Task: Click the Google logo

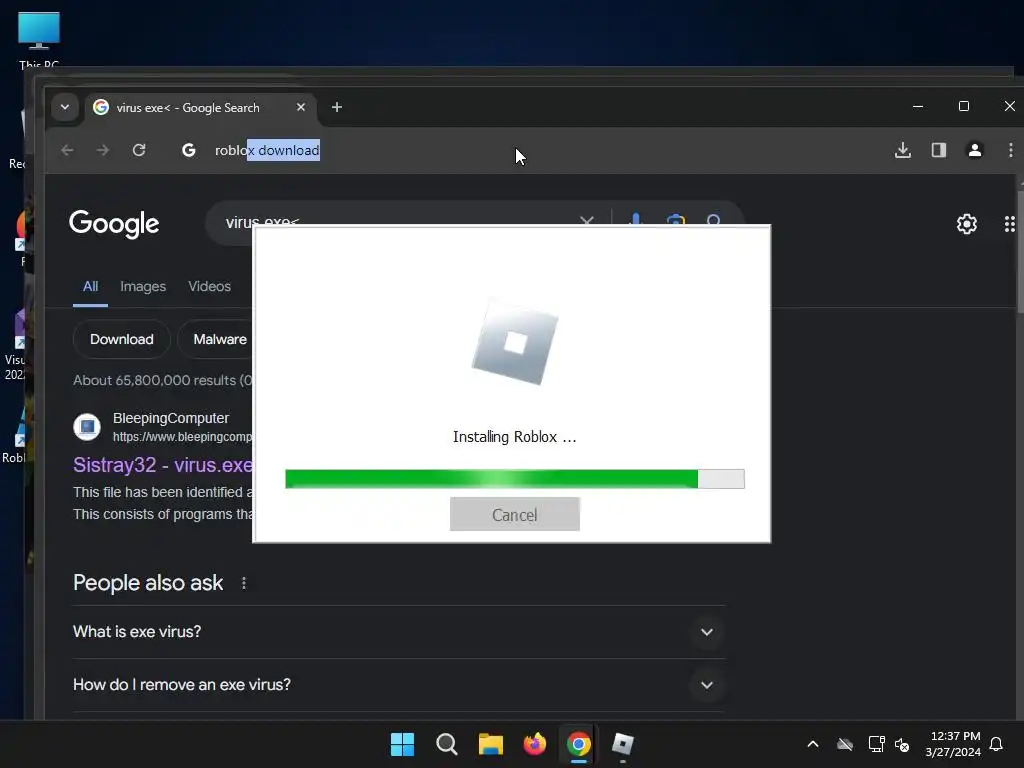Action: pos(114,224)
